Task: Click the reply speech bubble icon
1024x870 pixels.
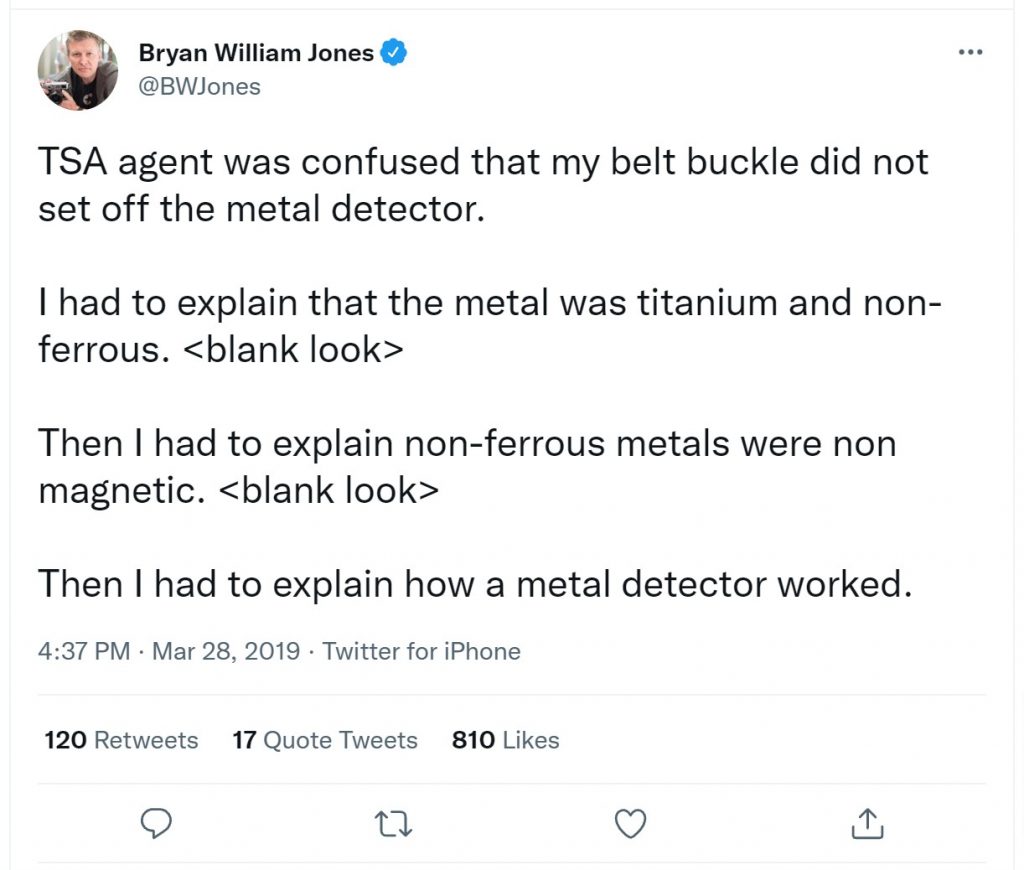Action: [x=157, y=824]
